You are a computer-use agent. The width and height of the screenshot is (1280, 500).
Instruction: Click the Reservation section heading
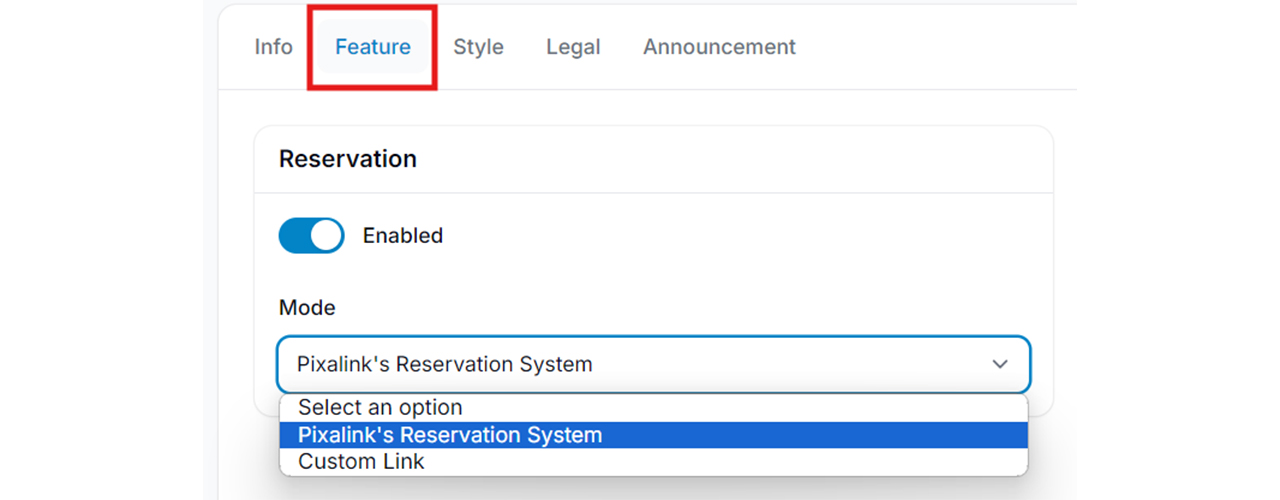tap(348, 159)
